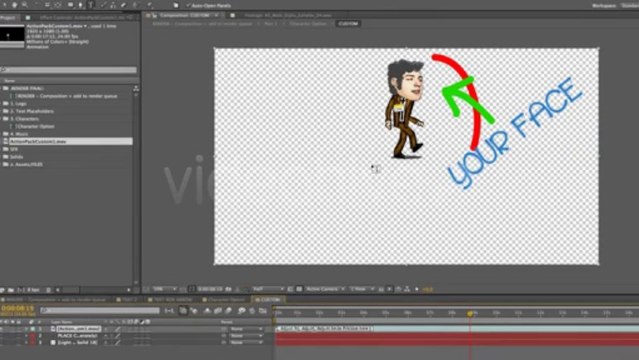Screen dimensions: 639x360
Task: Click the viewer current time display
Action: point(210,289)
